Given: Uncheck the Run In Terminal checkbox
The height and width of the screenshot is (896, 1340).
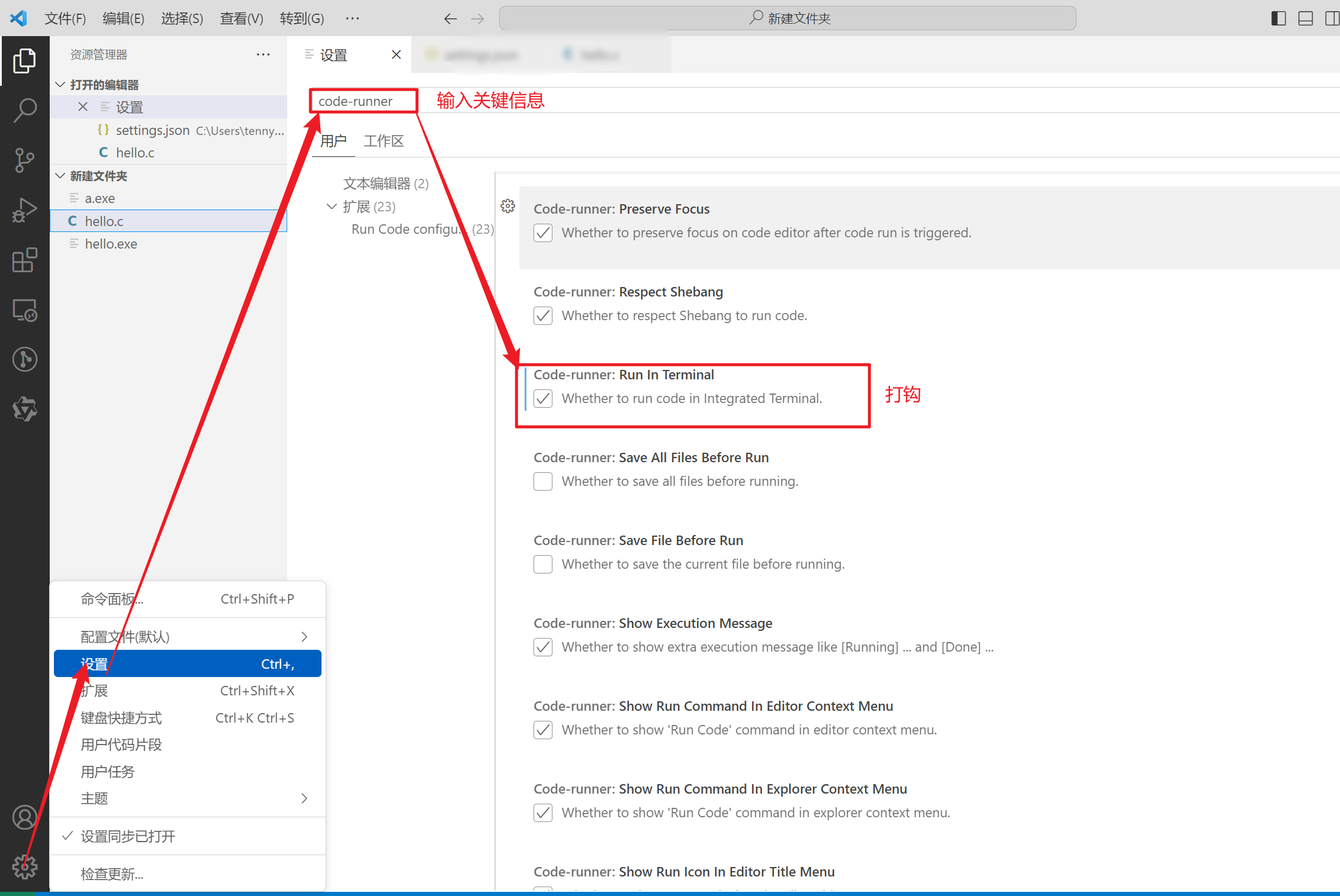Looking at the screenshot, I should pos(543,398).
